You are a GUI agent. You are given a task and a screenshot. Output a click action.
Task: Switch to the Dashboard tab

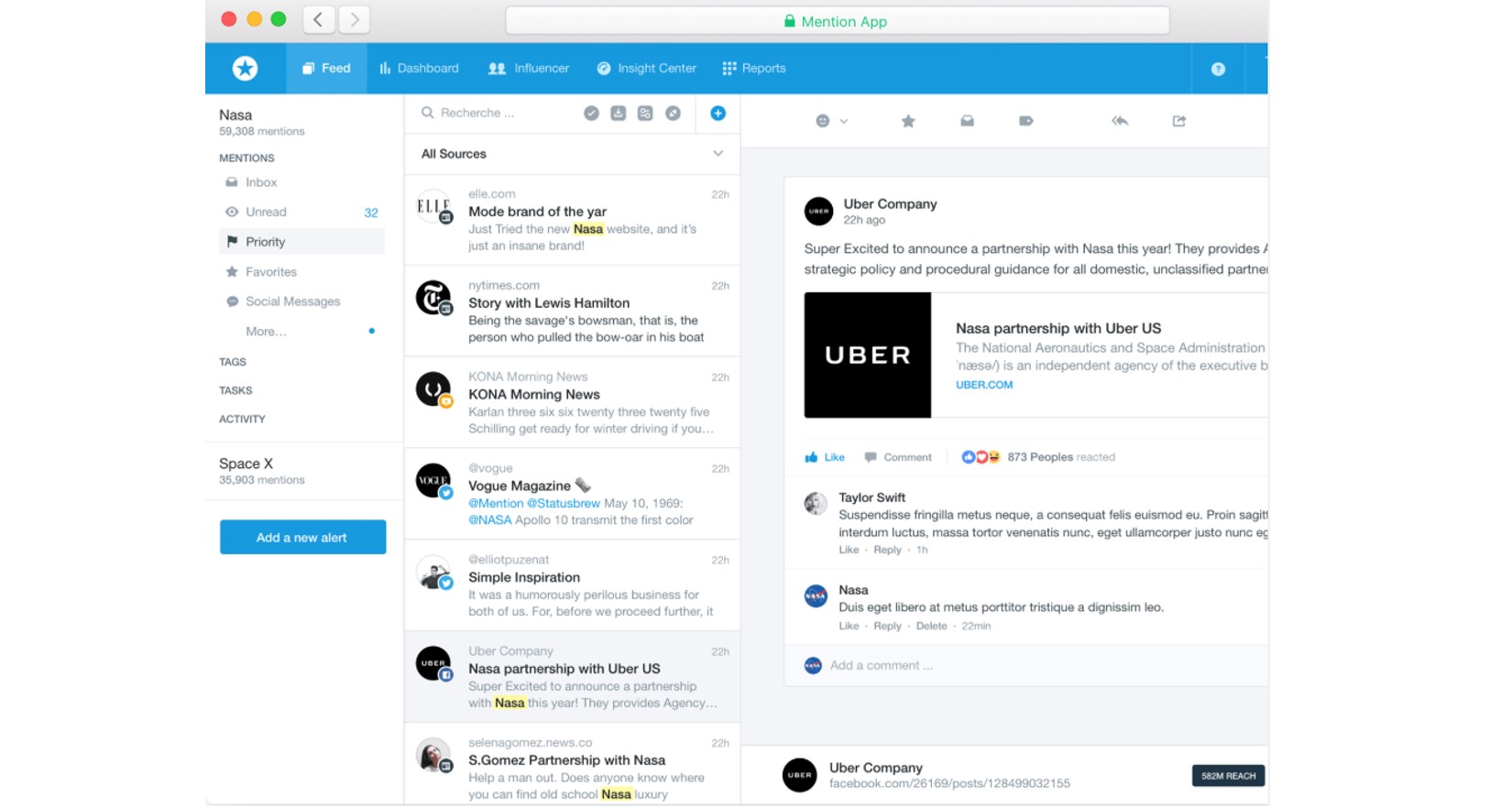pyautogui.click(x=419, y=69)
